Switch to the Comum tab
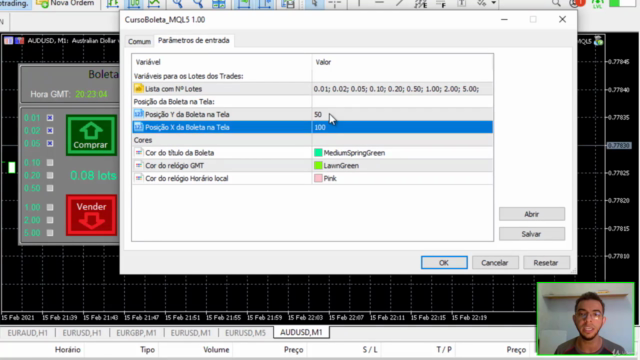 [139, 41]
